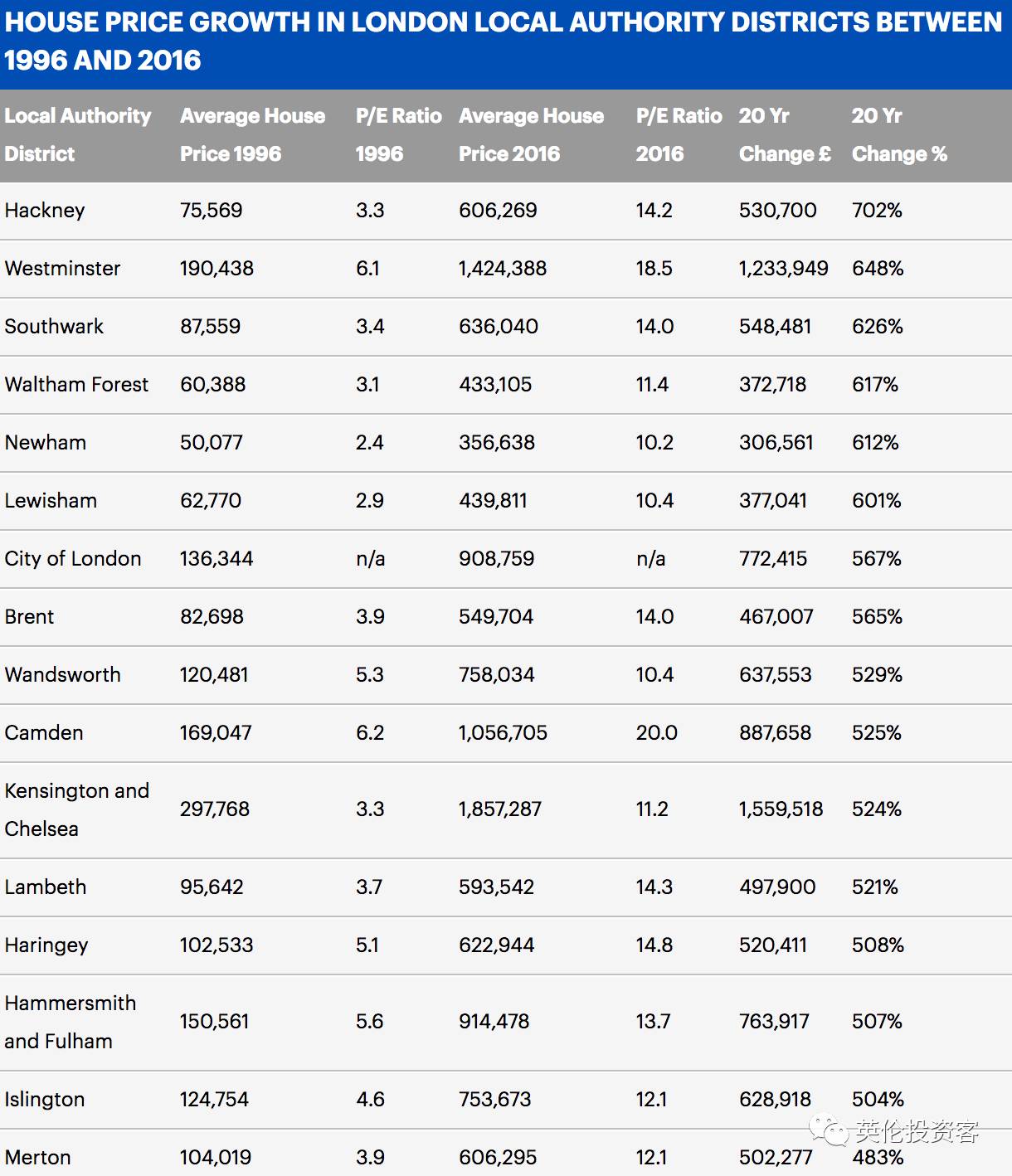1012x1176 pixels.
Task: Click Newham's 50,077 price in 1996
Action: (x=212, y=443)
